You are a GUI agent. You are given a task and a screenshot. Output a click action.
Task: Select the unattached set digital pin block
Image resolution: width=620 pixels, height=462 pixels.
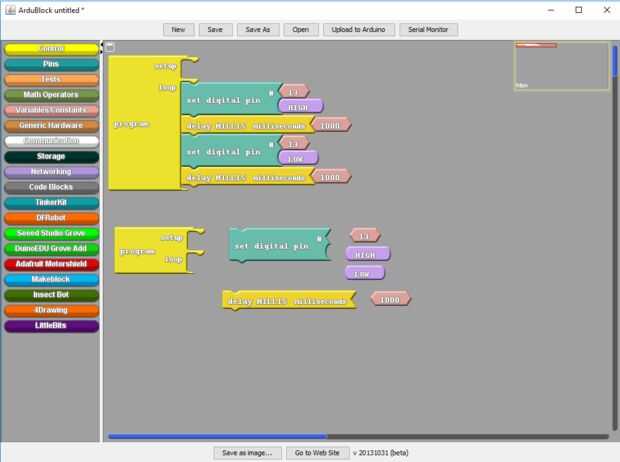click(279, 245)
